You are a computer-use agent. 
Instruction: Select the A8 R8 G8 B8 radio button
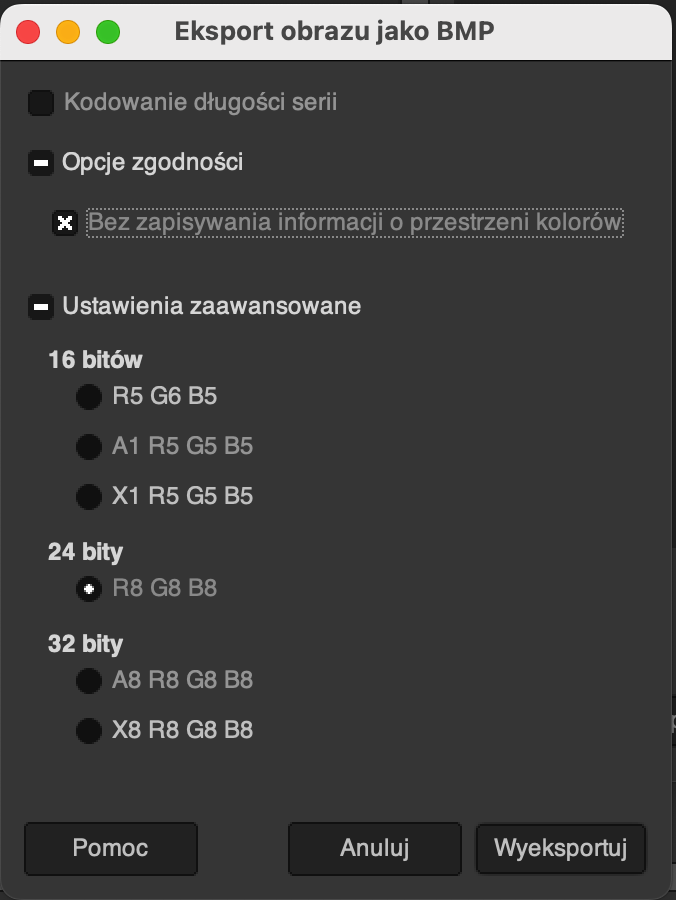point(89,681)
